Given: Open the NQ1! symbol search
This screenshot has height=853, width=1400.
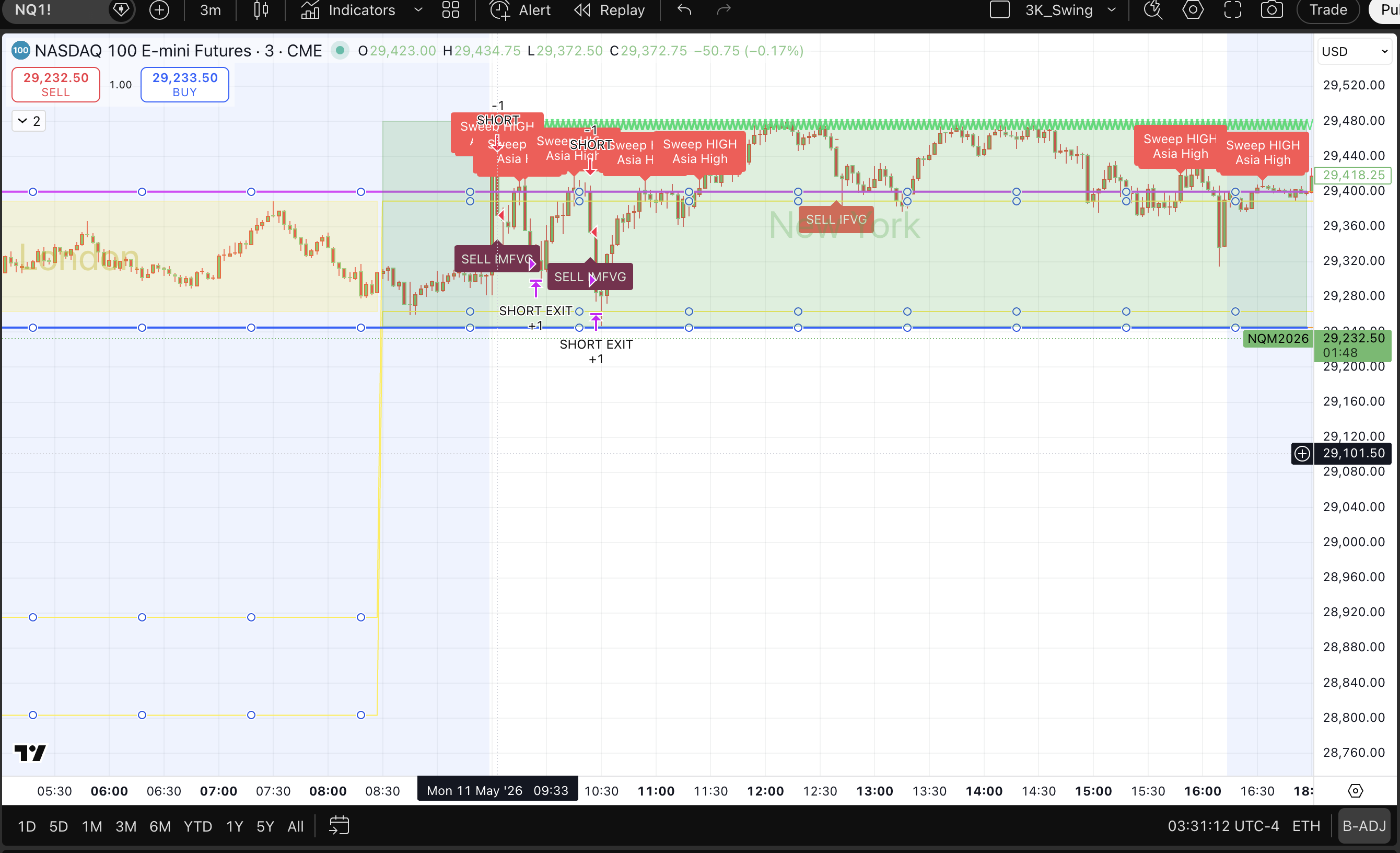Looking at the screenshot, I should 33,9.
